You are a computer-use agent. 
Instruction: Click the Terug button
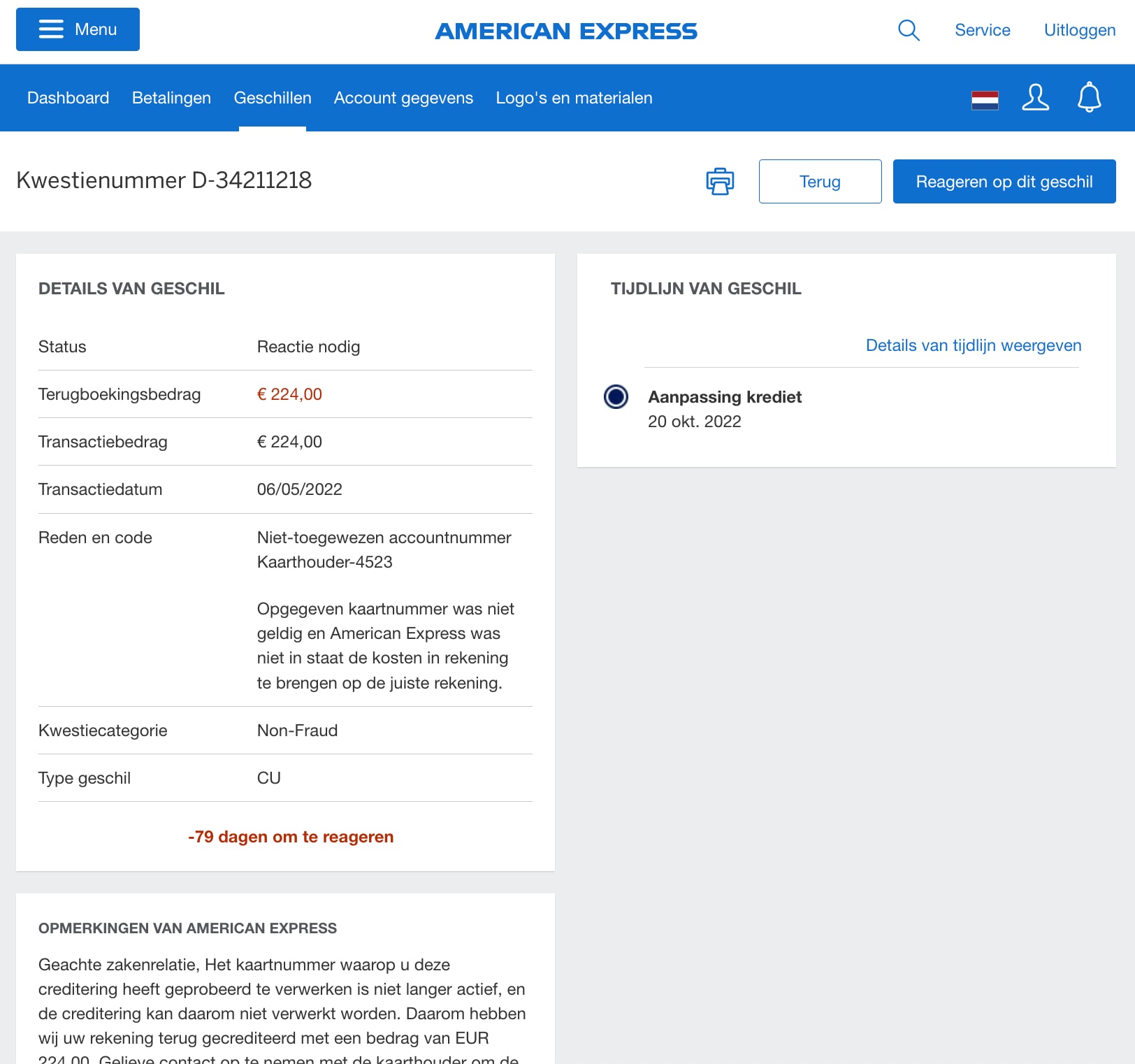(820, 181)
